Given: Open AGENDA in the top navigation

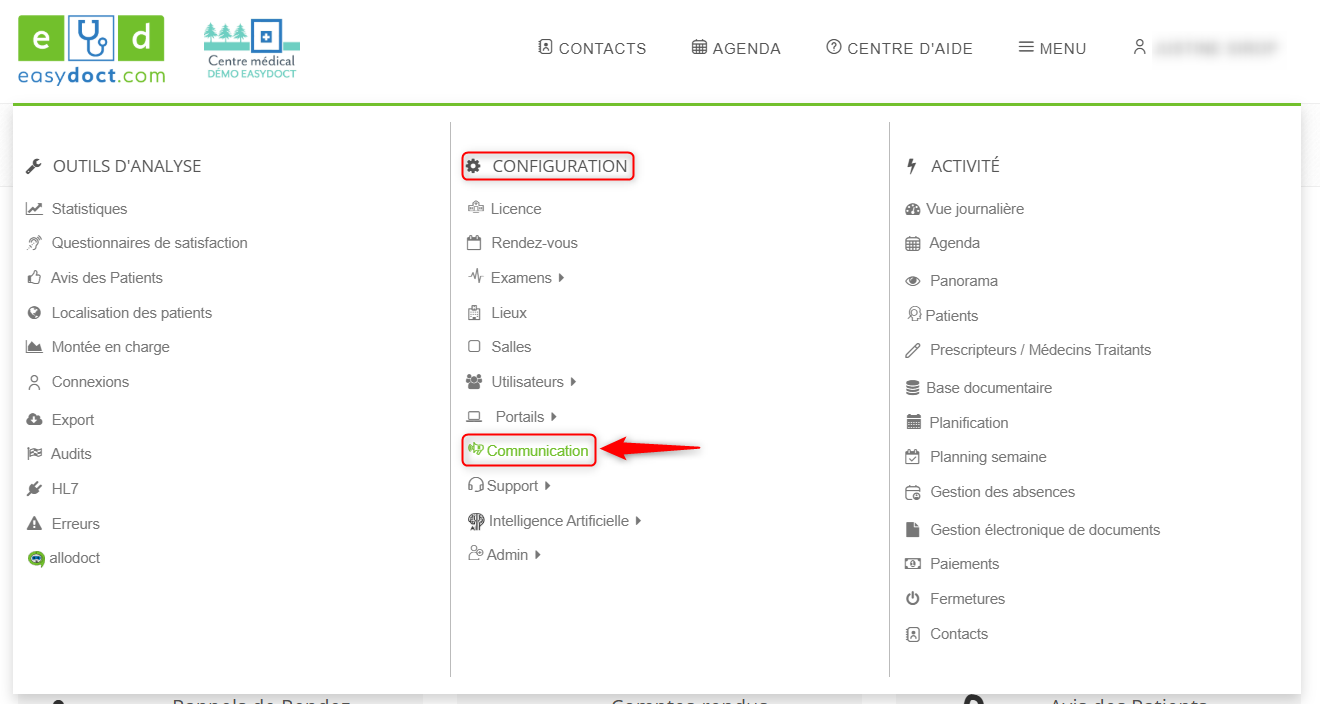Looking at the screenshot, I should pos(736,48).
